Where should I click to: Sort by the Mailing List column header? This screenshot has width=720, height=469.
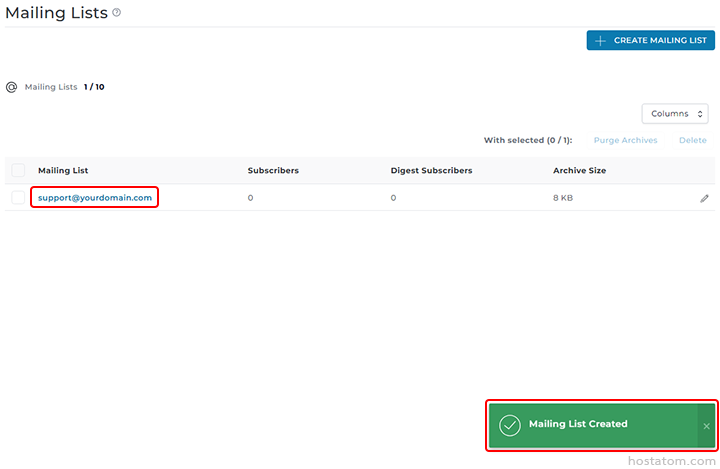click(63, 170)
